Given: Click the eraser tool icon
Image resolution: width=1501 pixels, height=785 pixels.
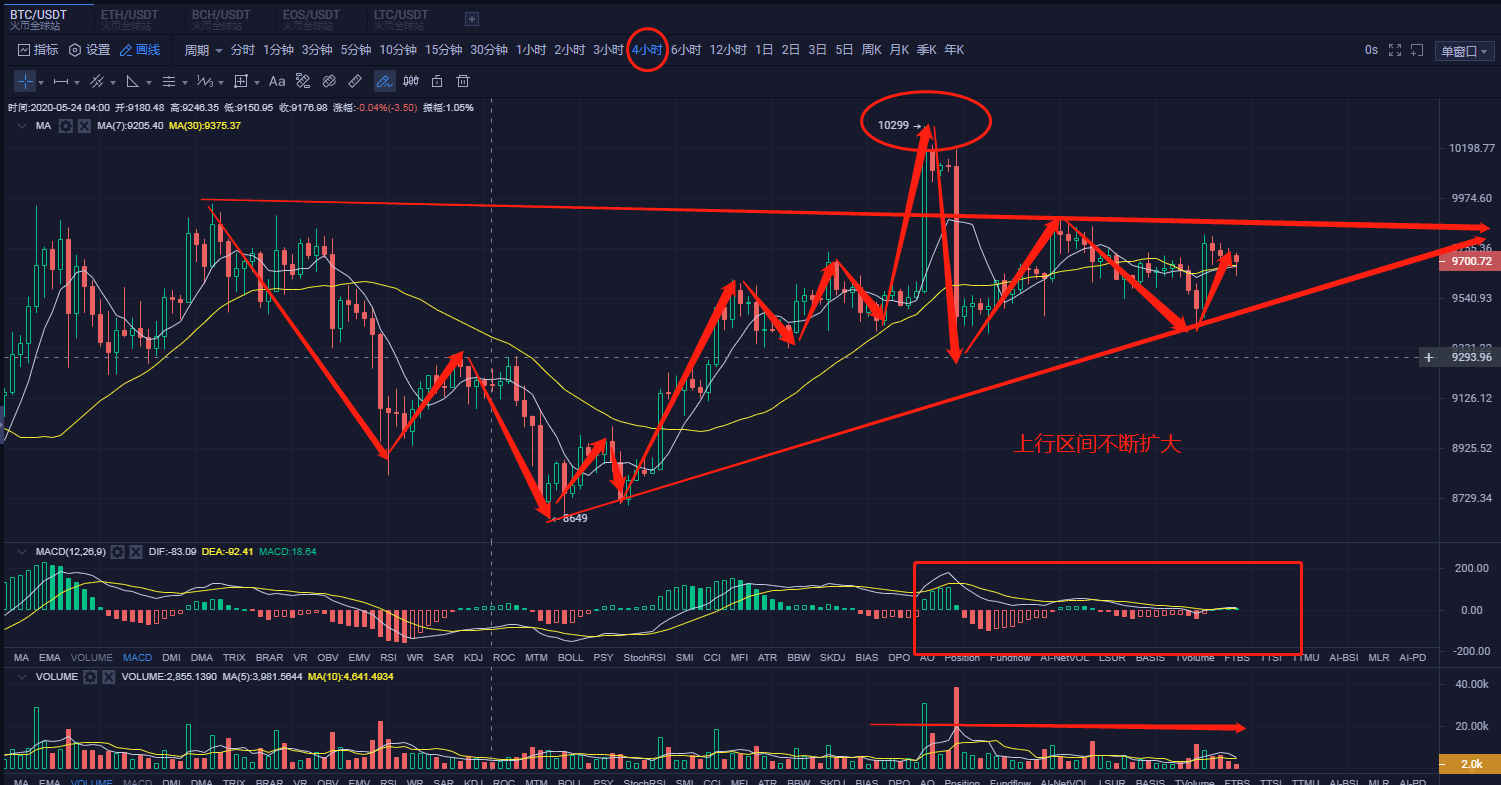Looking at the screenshot, I should pyautogui.click(x=329, y=81).
